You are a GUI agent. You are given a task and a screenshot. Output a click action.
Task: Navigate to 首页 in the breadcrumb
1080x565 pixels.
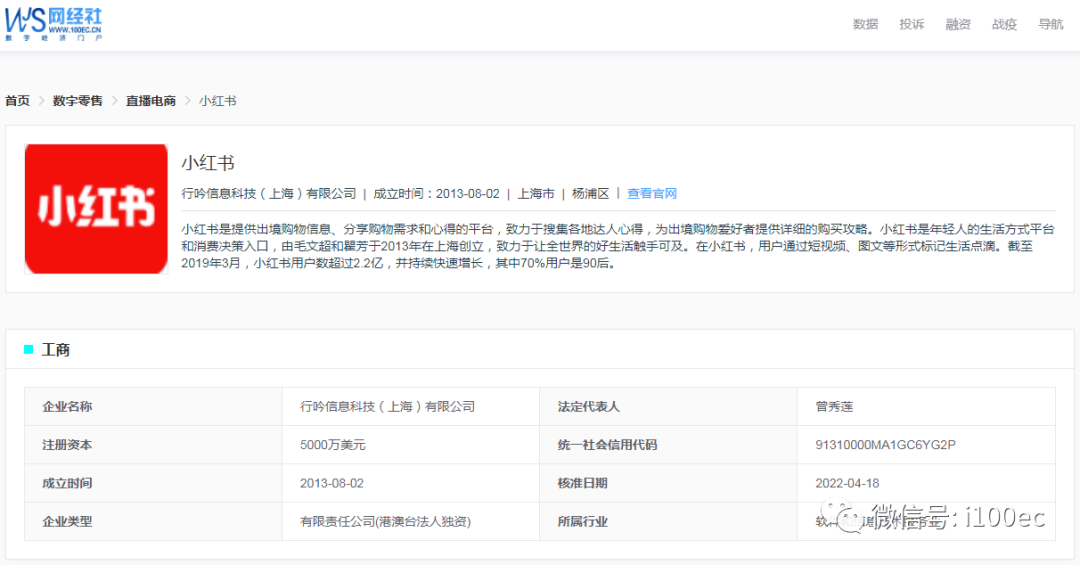(x=17, y=101)
